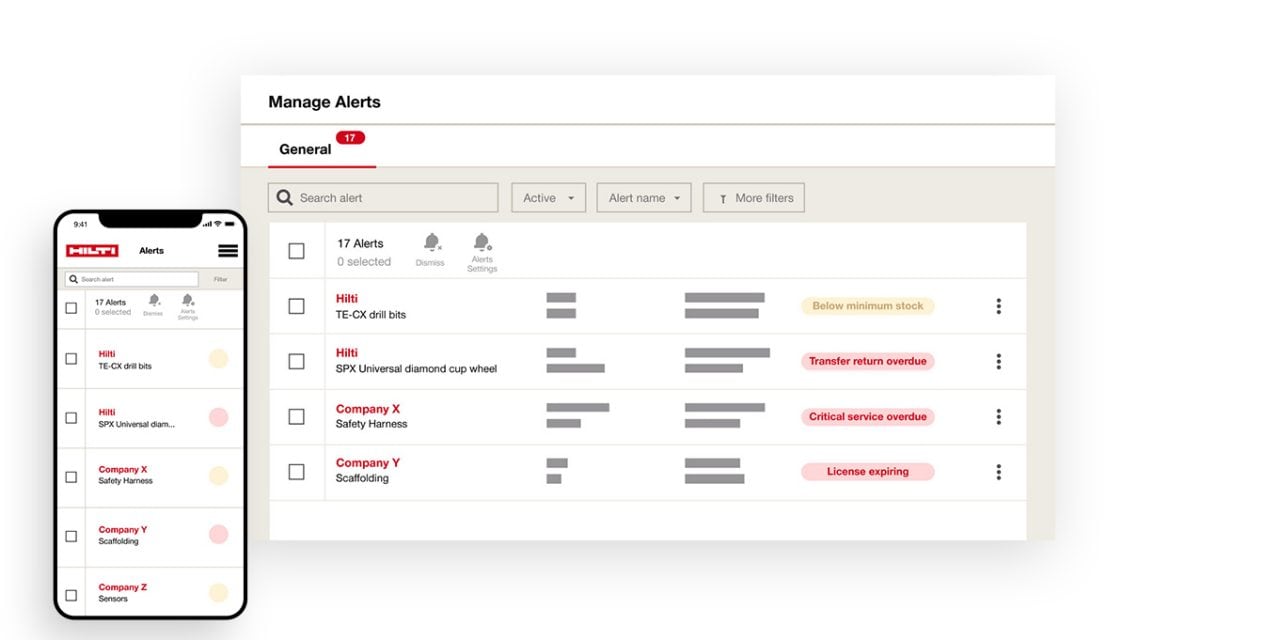Image resolution: width=1280 pixels, height=640 pixels.
Task: Tap Company Z on the phone list
Action: click(123, 587)
